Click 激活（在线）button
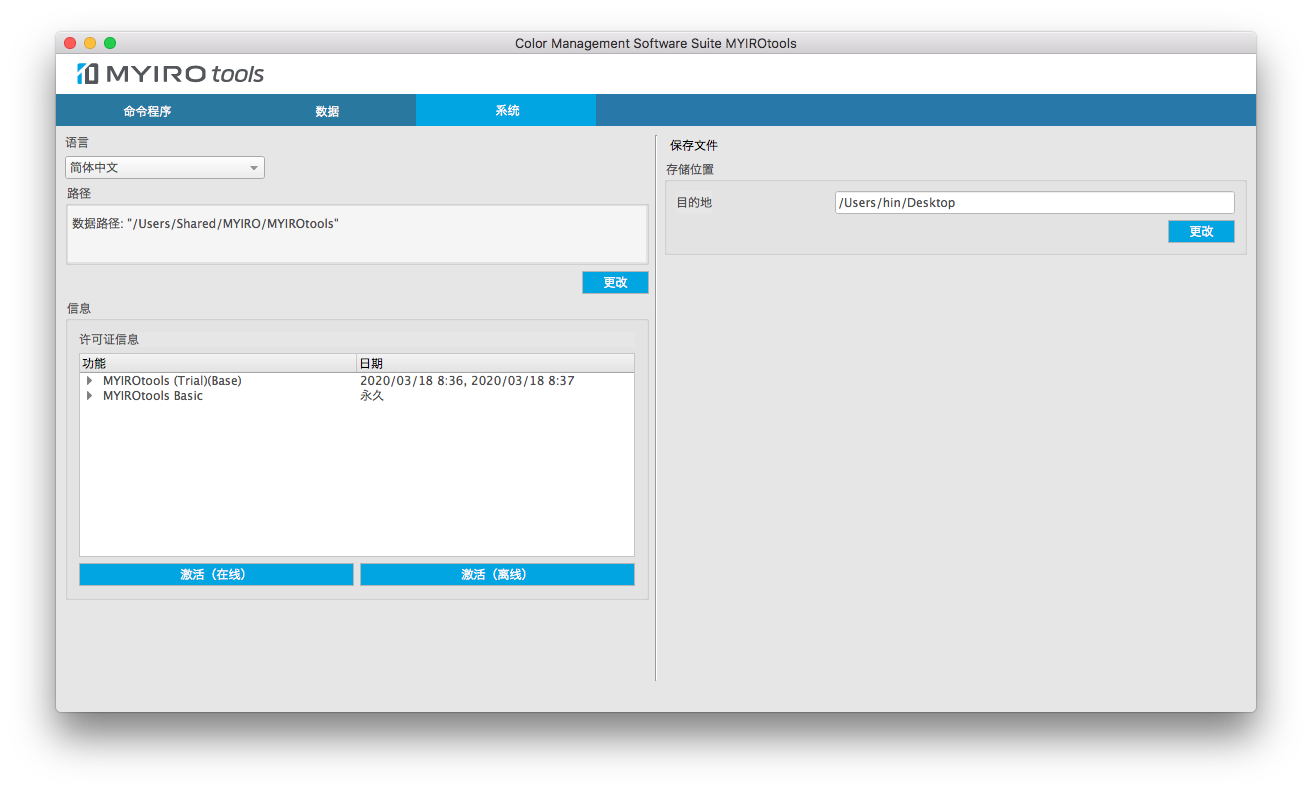 pyautogui.click(x=216, y=575)
